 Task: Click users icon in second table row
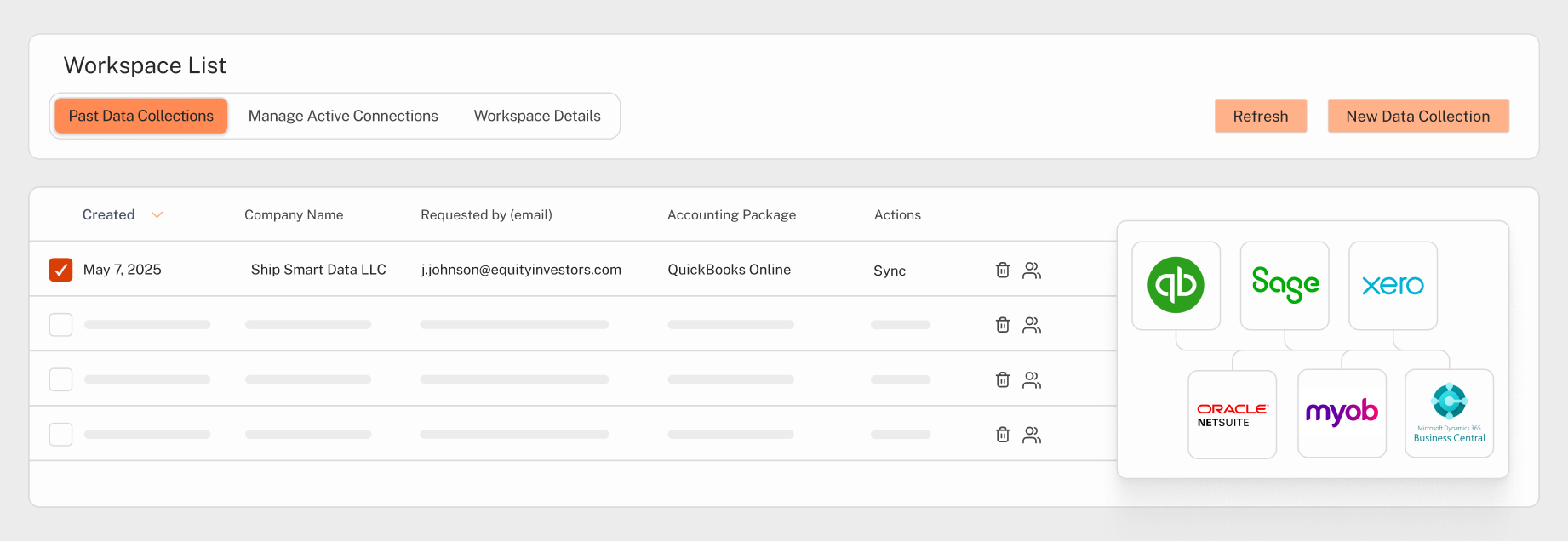coord(1032,325)
